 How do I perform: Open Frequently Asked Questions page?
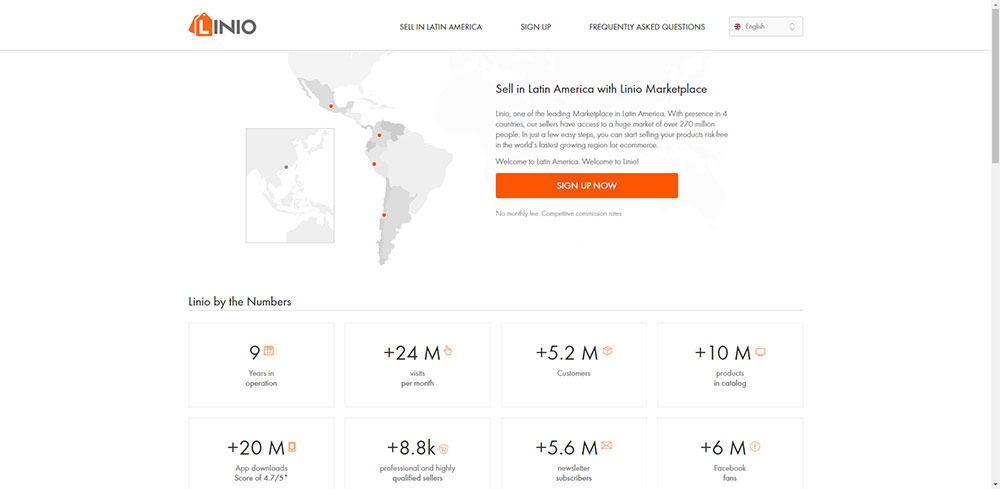point(647,27)
